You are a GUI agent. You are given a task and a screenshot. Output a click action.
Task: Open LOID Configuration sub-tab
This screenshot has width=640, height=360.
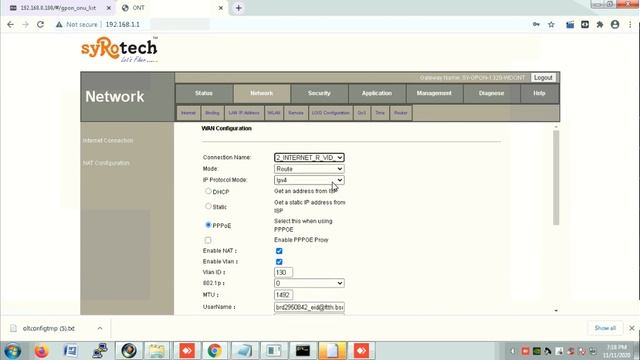coord(331,113)
